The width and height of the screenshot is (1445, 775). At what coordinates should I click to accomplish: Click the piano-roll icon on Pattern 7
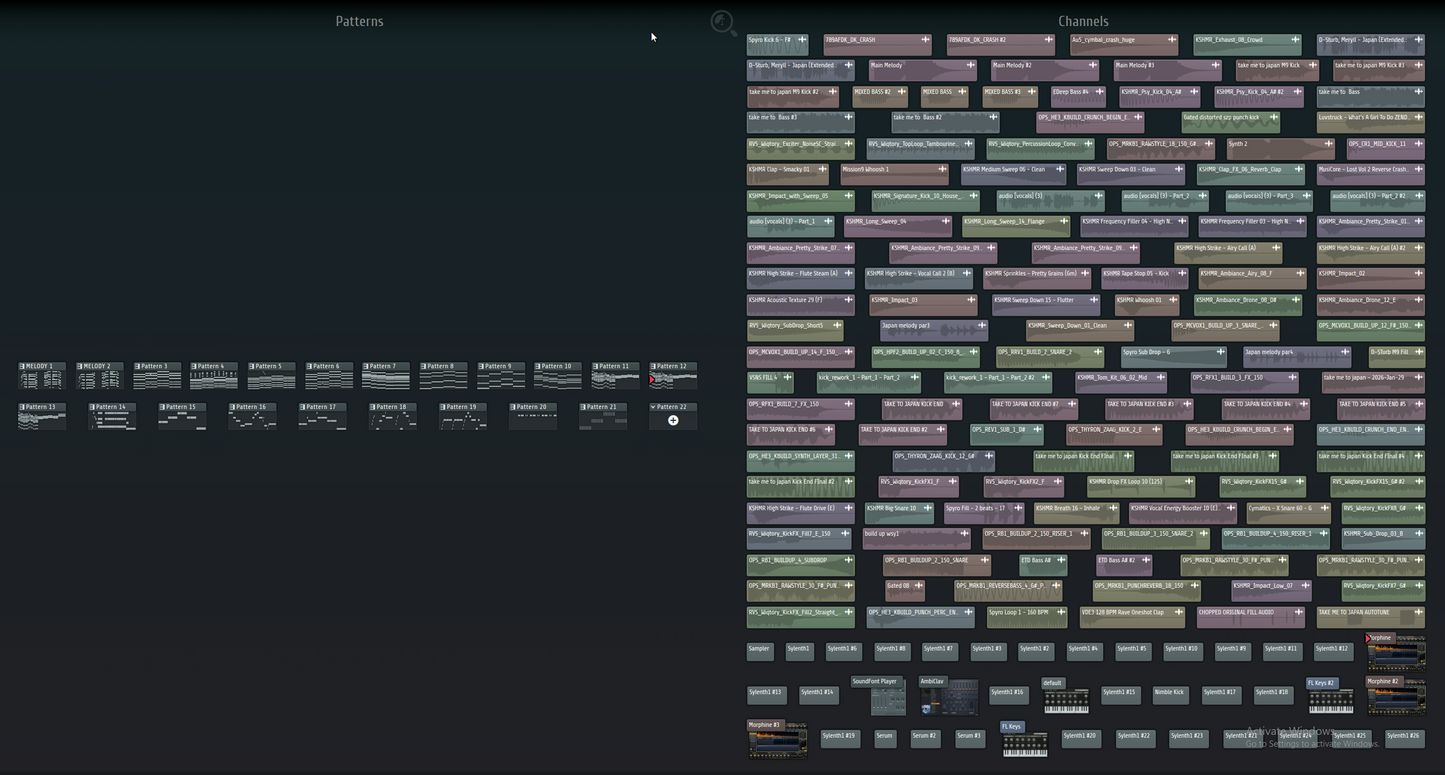click(x=366, y=367)
